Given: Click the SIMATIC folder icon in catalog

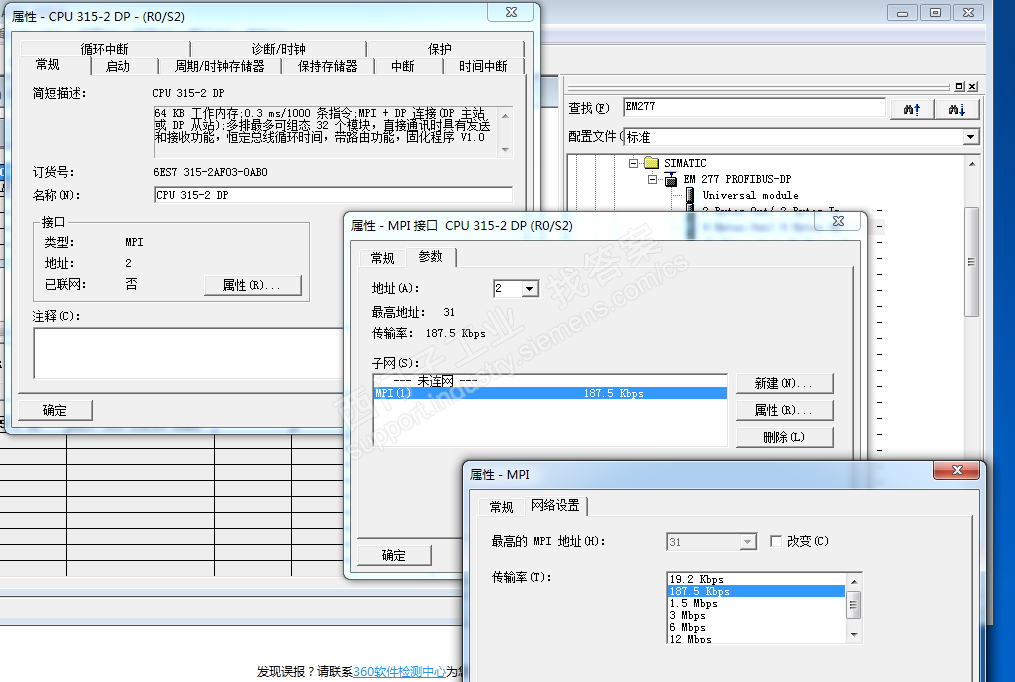Looking at the screenshot, I should (x=652, y=163).
